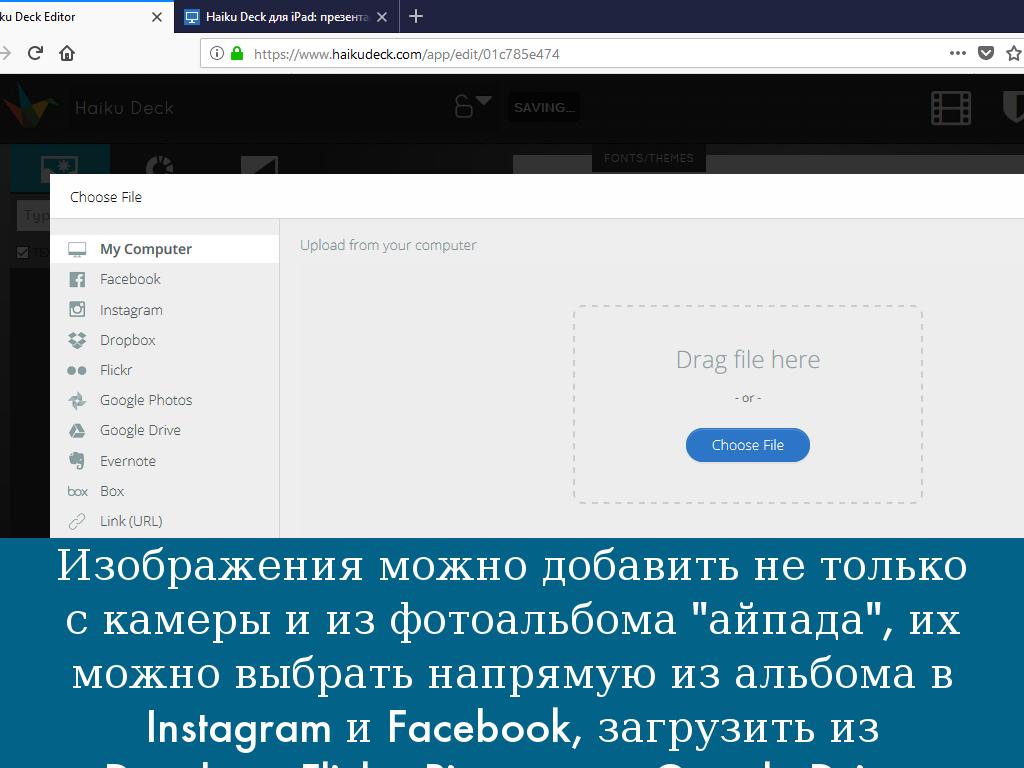1024x768 pixels.
Task: Switch to the Haiku Deck для iPad tab
Action: tap(285, 17)
